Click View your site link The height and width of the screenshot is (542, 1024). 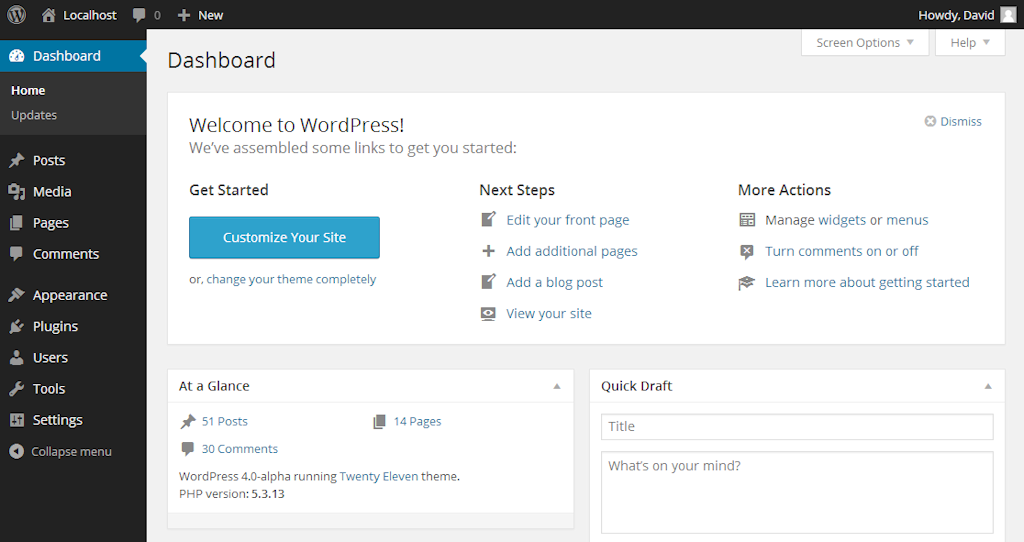click(x=549, y=314)
